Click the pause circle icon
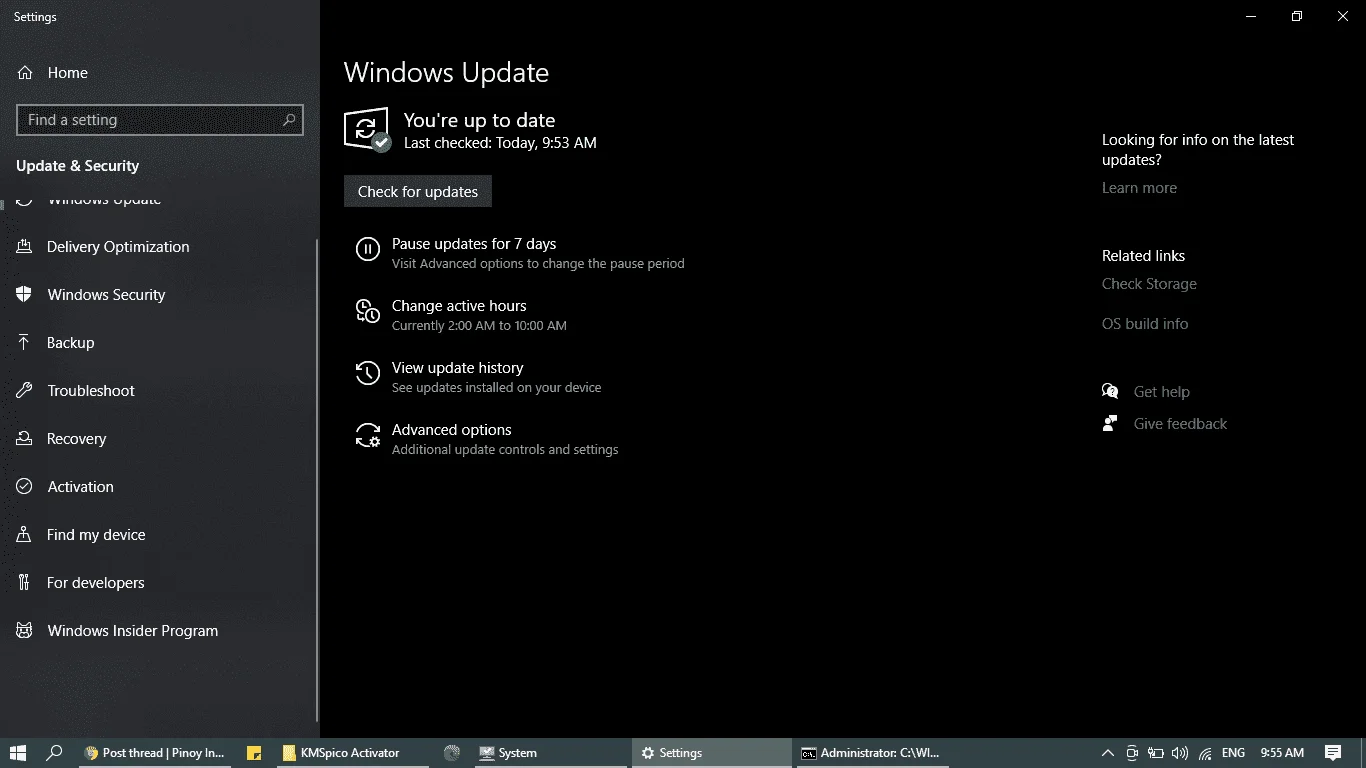 click(368, 250)
